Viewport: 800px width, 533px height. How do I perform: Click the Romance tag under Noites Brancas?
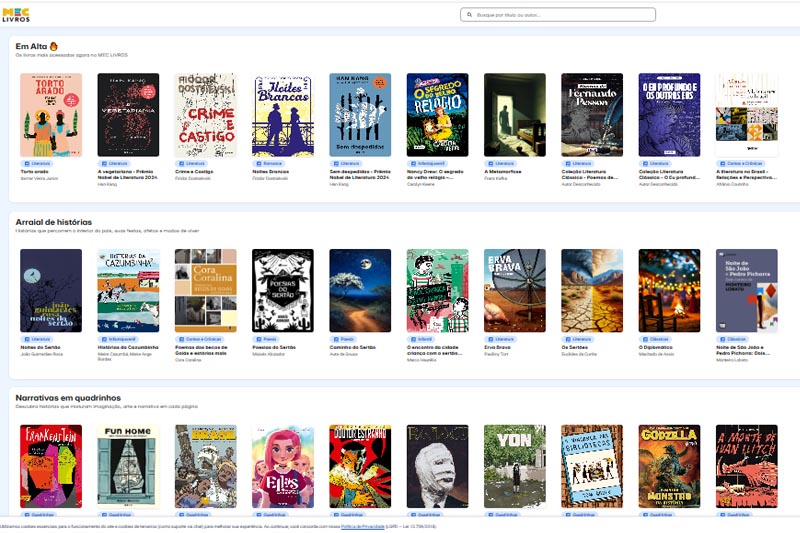pos(269,164)
